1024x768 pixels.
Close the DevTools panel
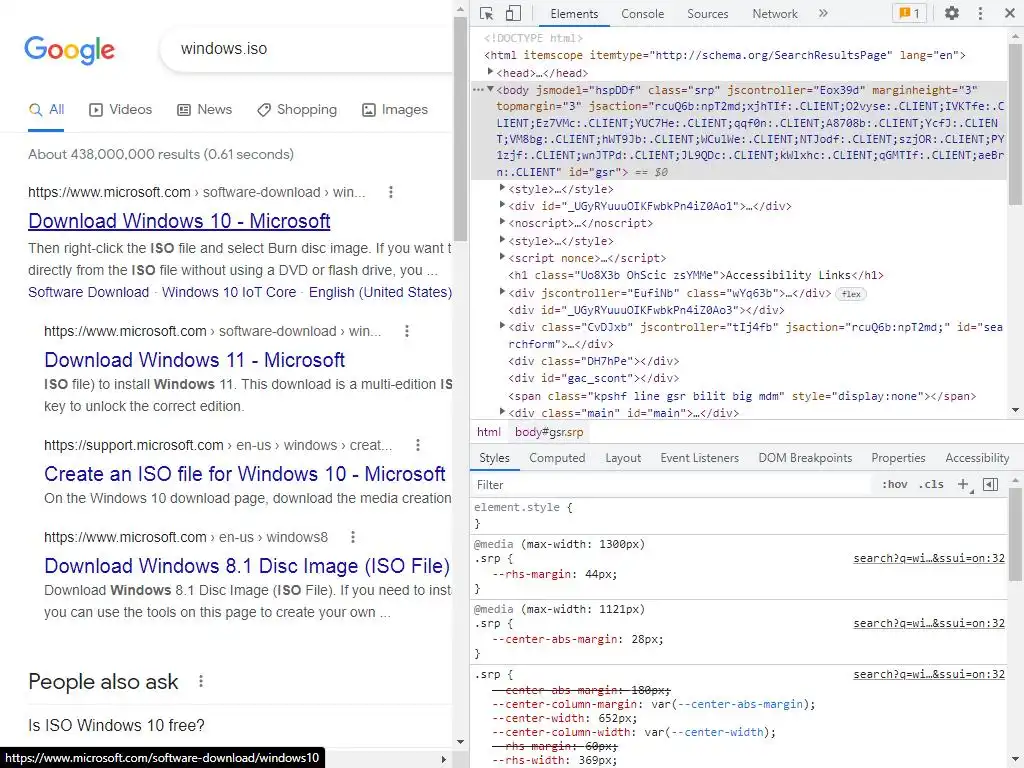click(x=1009, y=13)
